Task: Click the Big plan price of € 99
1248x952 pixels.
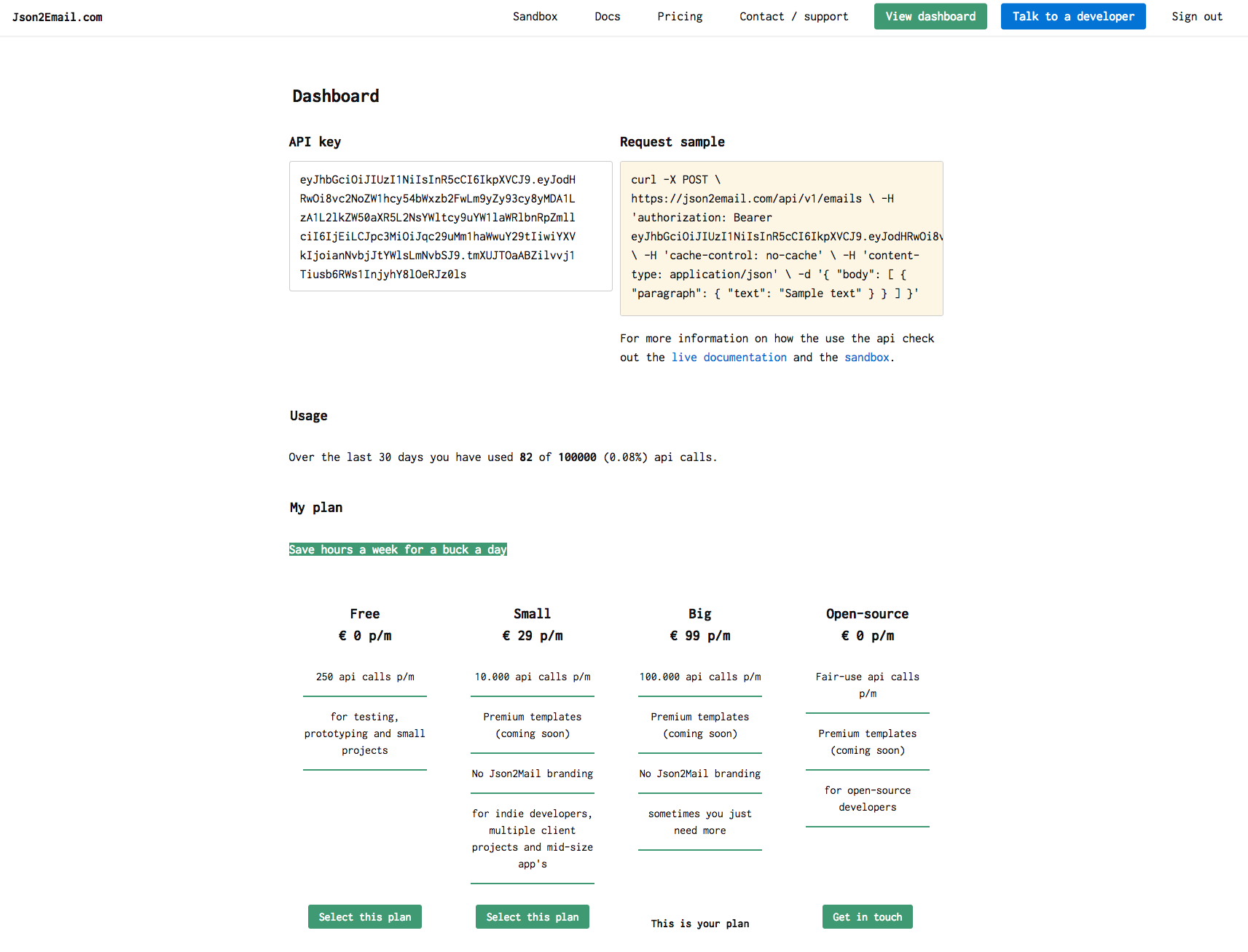Action: pyautogui.click(x=699, y=635)
